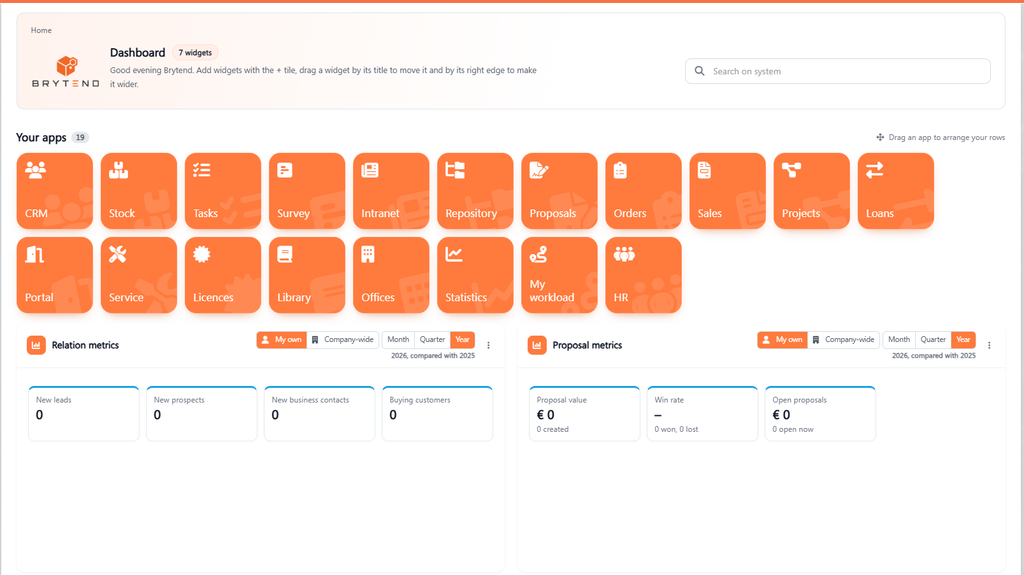Image resolution: width=1024 pixels, height=575 pixels.
Task: Open the Projects app tile
Action: pos(812,191)
